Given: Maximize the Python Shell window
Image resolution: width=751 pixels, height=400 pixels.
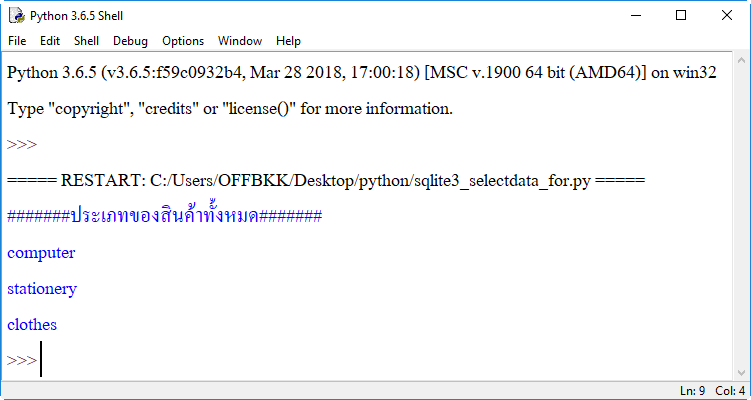Looking at the screenshot, I should tap(681, 15).
